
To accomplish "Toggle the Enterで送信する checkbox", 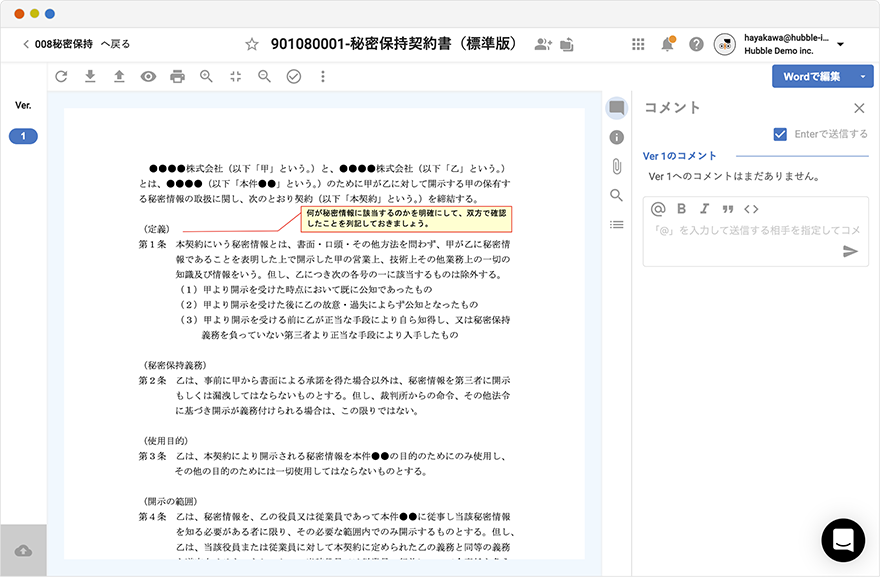I will (x=780, y=134).
